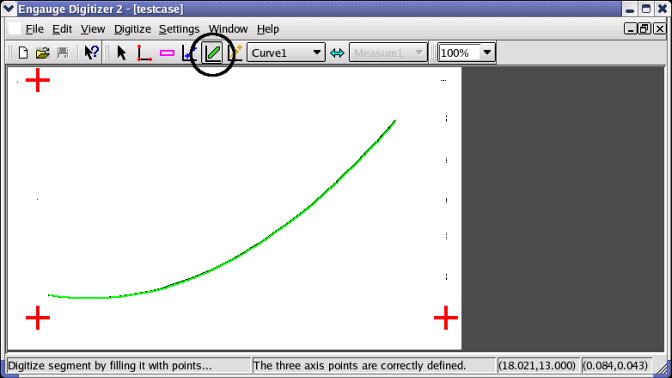Screen dimensions: 672x378
Task: Select the magenta Scale Bar tool
Action: pos(167,53)
